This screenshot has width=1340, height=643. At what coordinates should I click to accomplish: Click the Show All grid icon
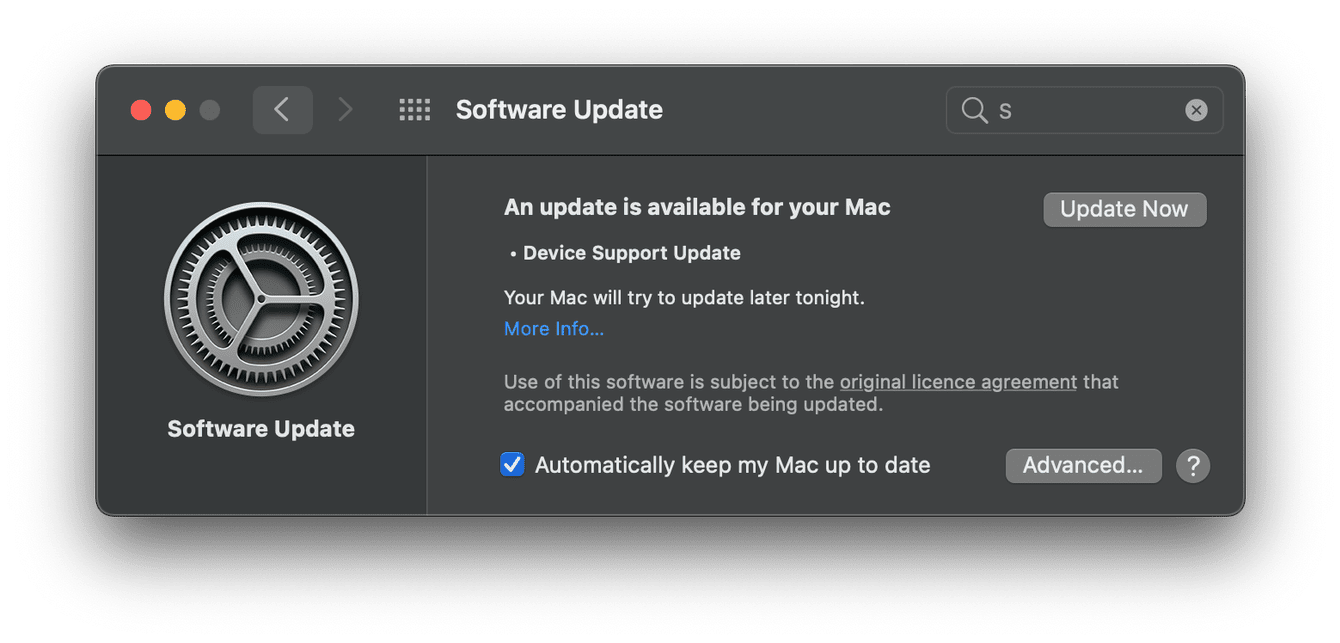point(414,109)
